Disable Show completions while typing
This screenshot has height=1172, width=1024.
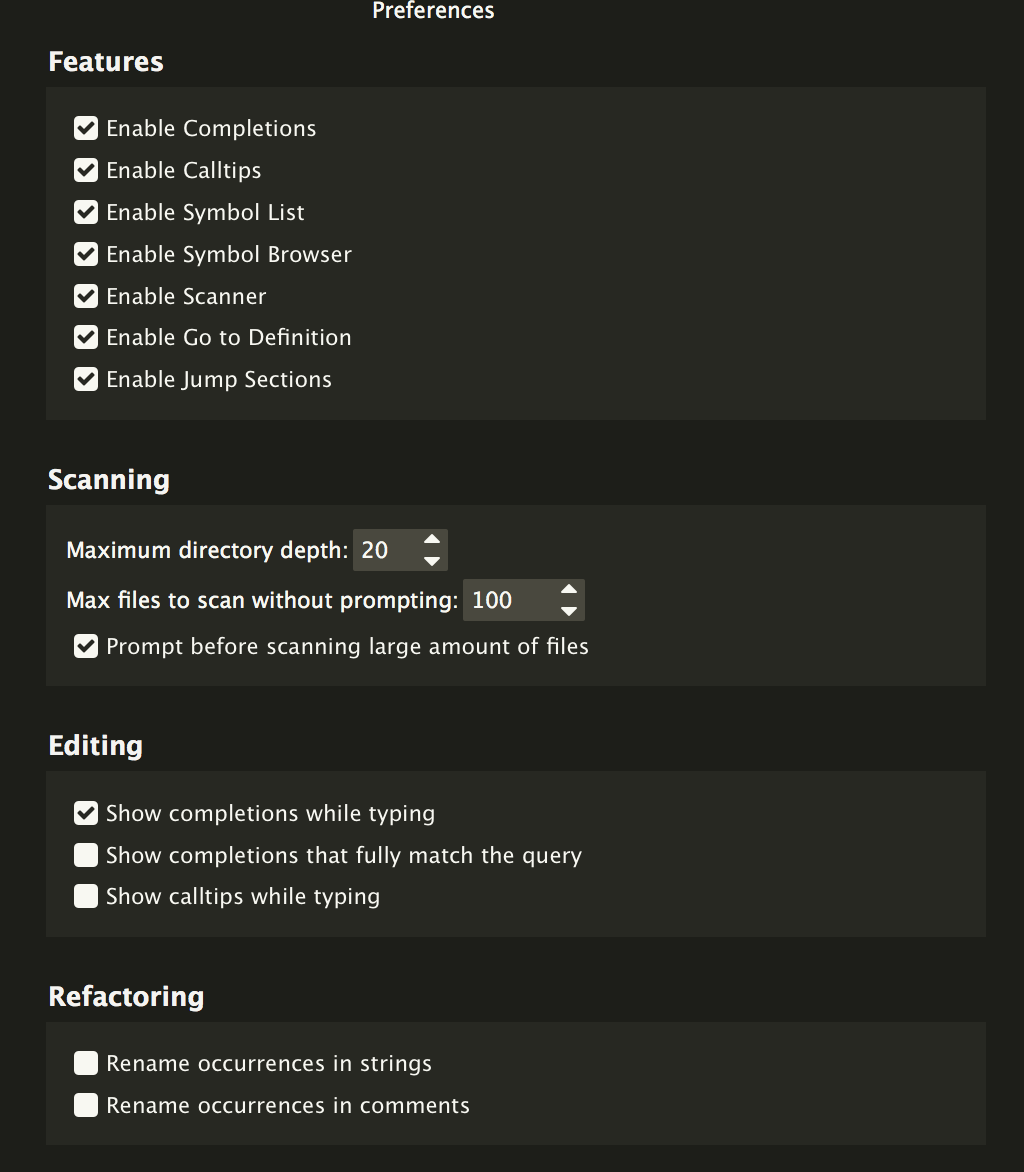click(86, 813)
